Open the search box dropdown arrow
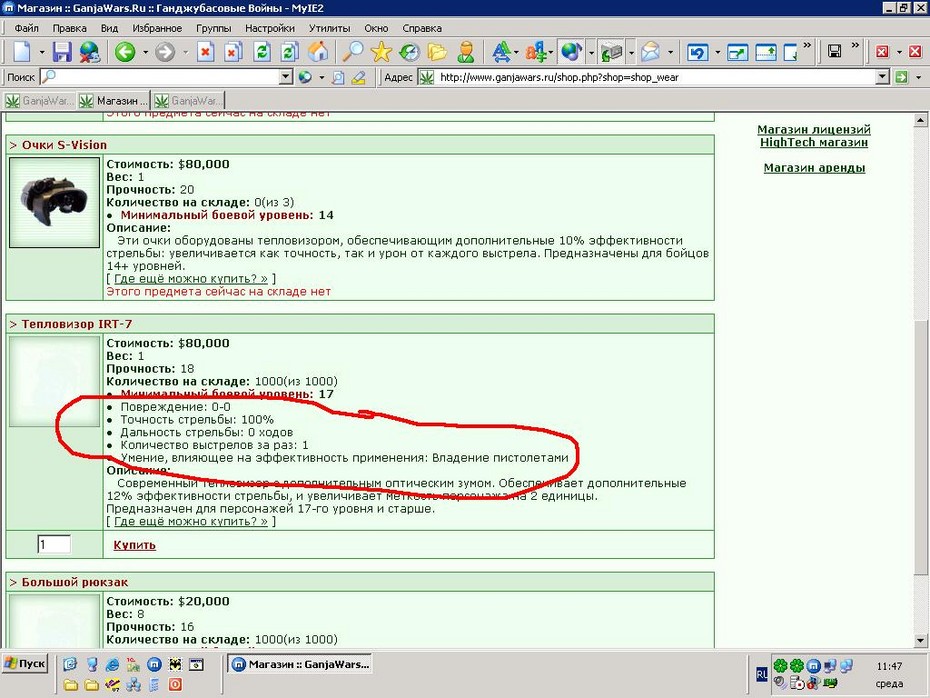930x698 pixels. [x=286, y=77]
